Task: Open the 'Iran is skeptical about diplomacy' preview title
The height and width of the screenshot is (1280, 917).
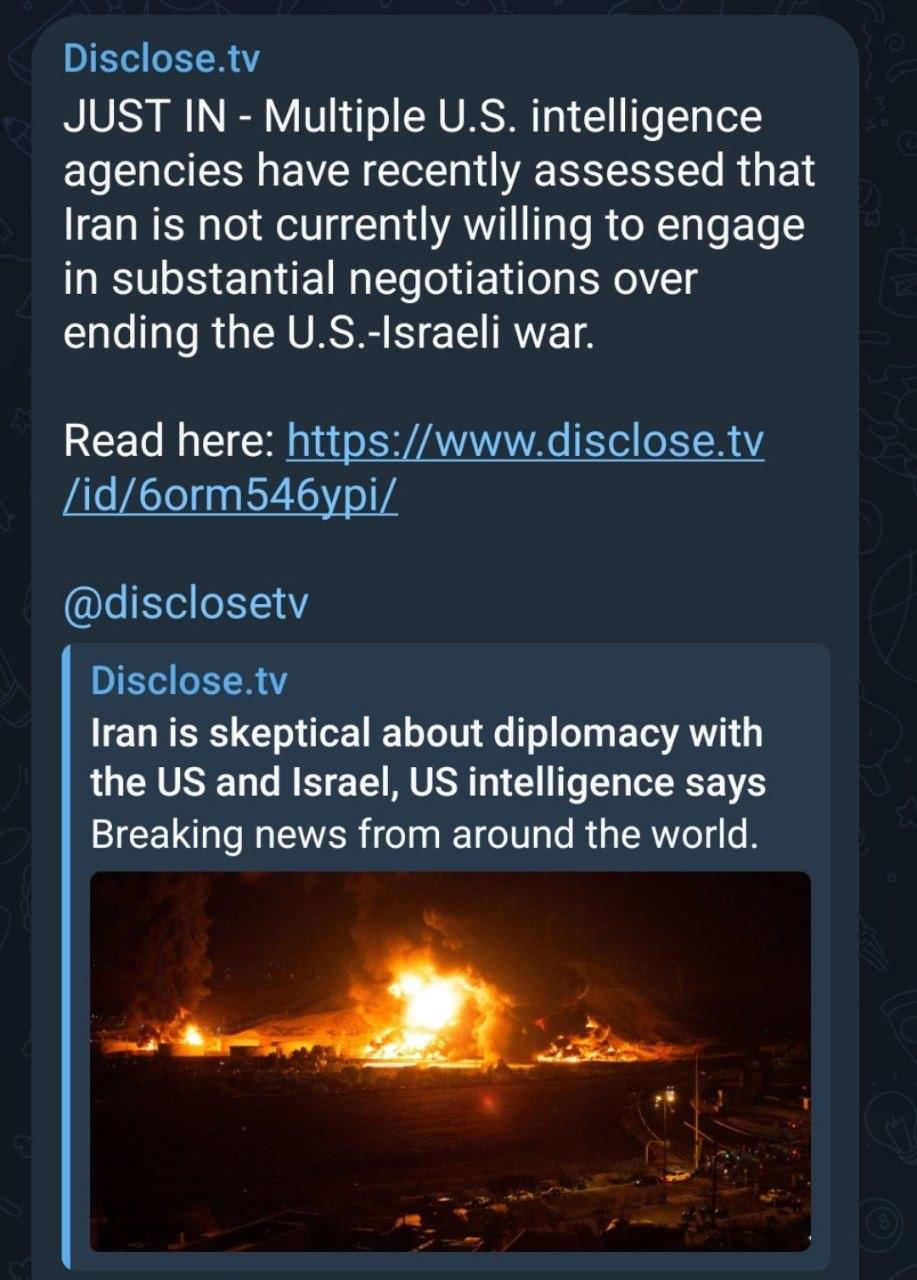Action: tap(427, 758)
